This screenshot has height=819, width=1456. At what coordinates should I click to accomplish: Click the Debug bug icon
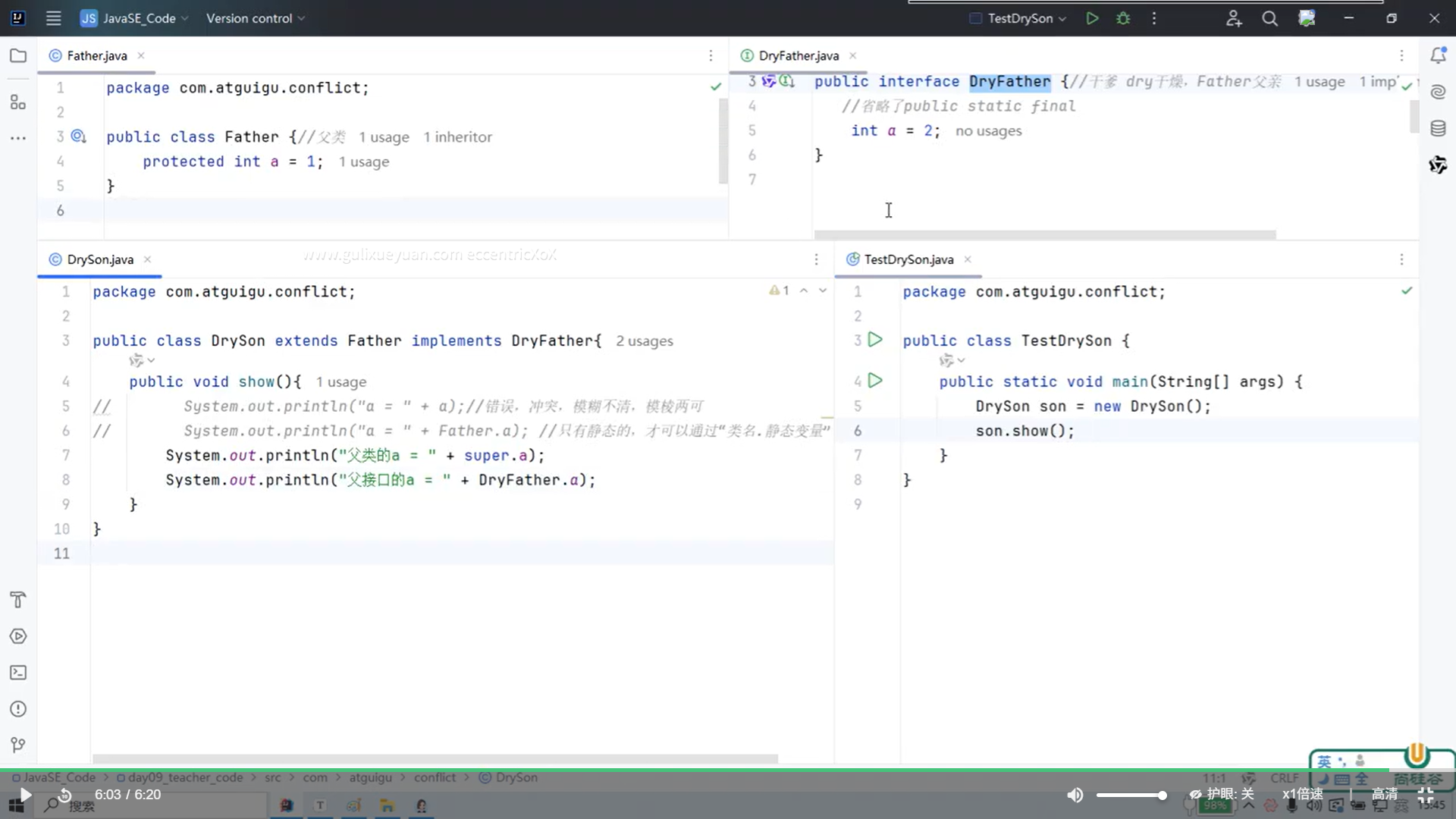[x=1123, y=18]
